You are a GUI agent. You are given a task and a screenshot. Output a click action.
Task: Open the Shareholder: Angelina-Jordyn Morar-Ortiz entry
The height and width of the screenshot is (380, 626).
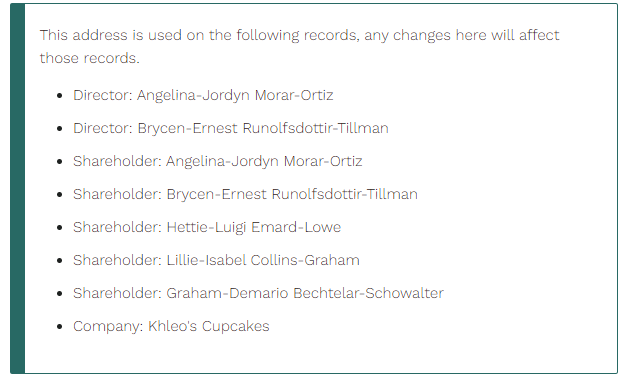(x=218, y=162)
